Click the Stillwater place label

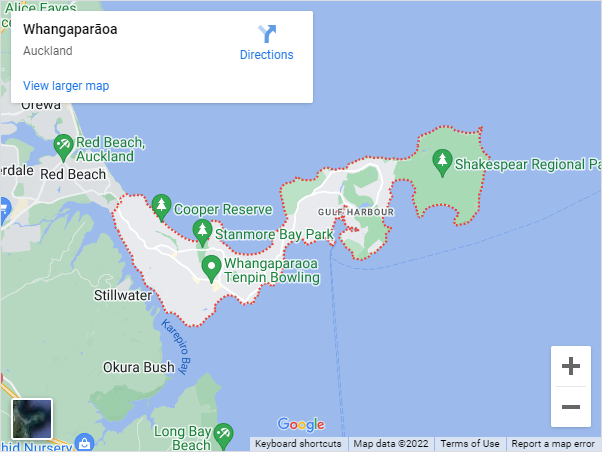pos(123,295)
